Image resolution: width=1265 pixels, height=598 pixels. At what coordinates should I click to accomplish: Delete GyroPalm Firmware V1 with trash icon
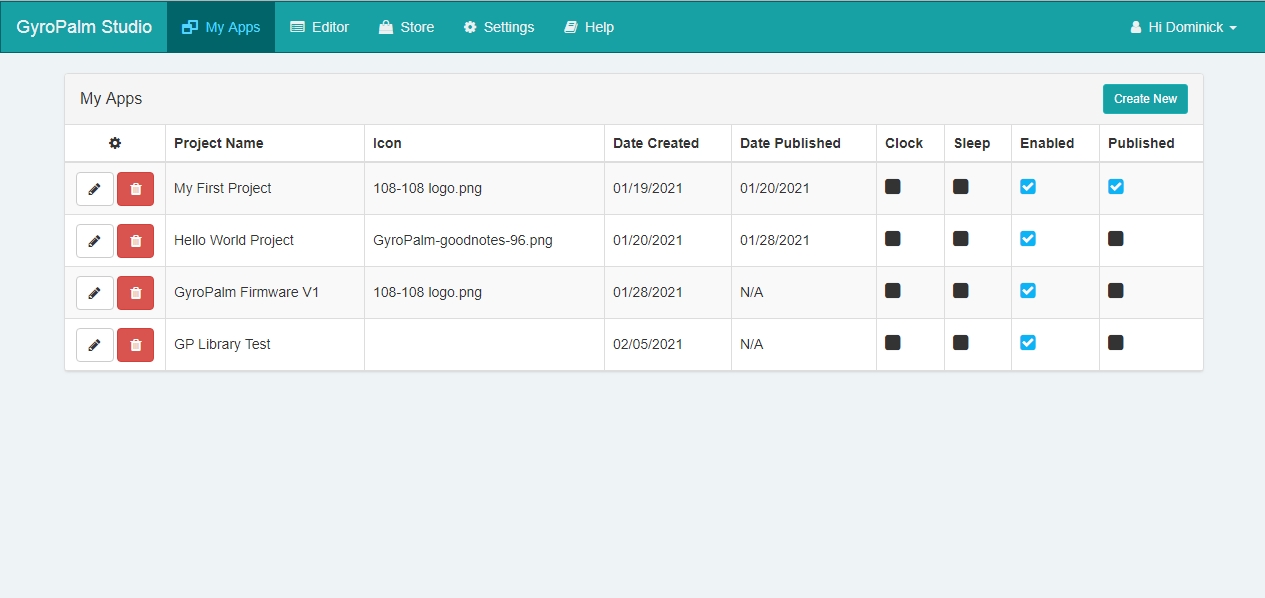click(x=136, y=293)
